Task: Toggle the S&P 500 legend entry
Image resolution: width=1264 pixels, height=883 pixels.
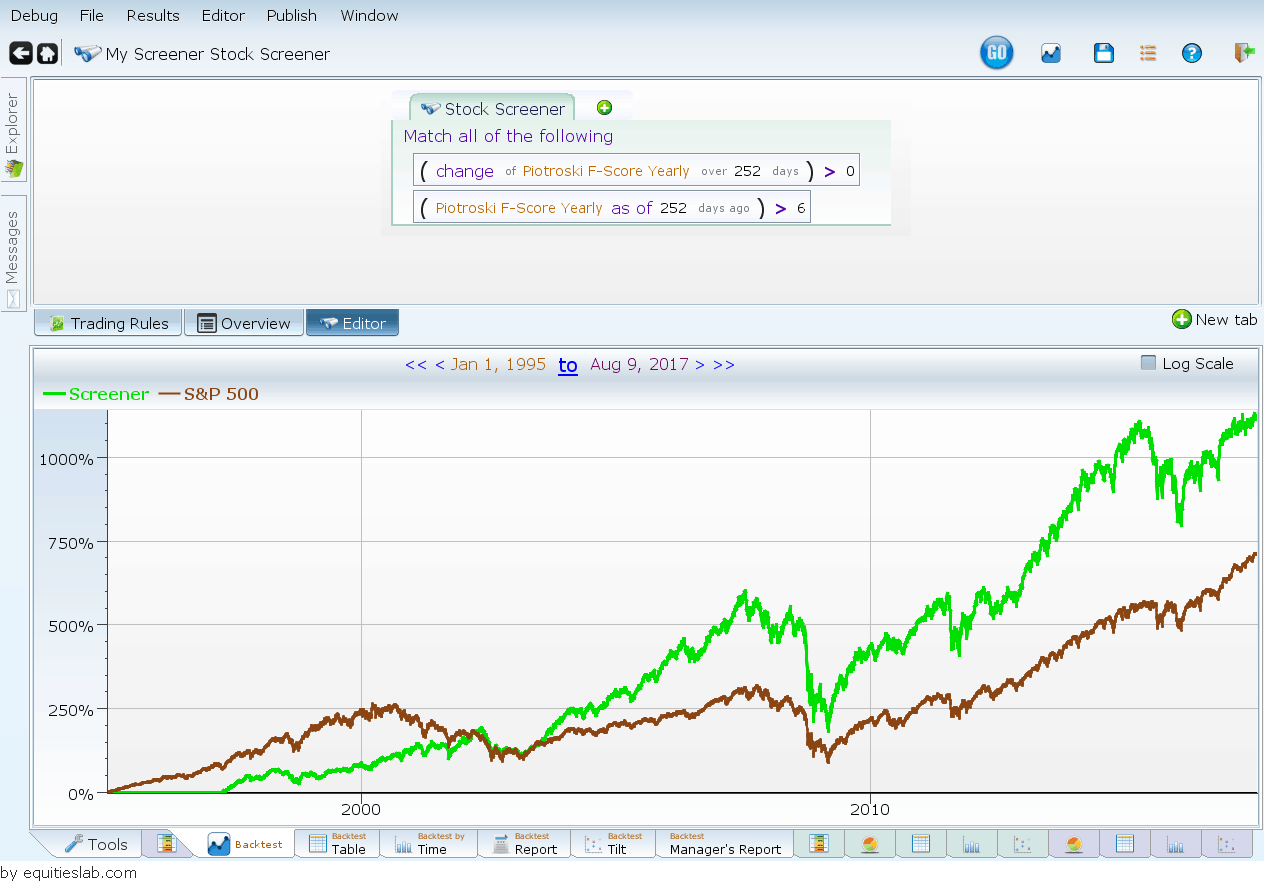Action: (220, 393)
